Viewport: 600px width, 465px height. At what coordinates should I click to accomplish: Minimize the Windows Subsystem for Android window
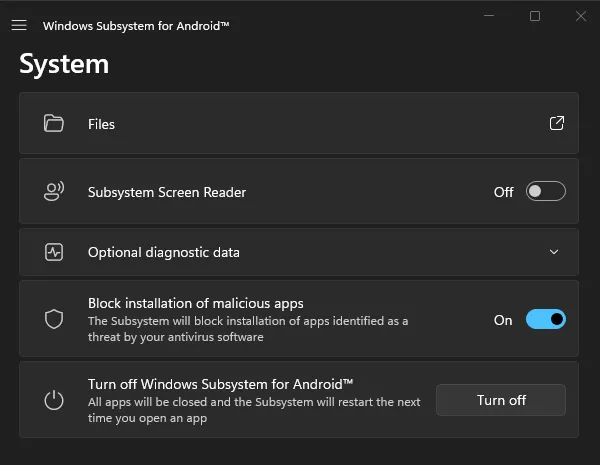(x=489, y=16)
